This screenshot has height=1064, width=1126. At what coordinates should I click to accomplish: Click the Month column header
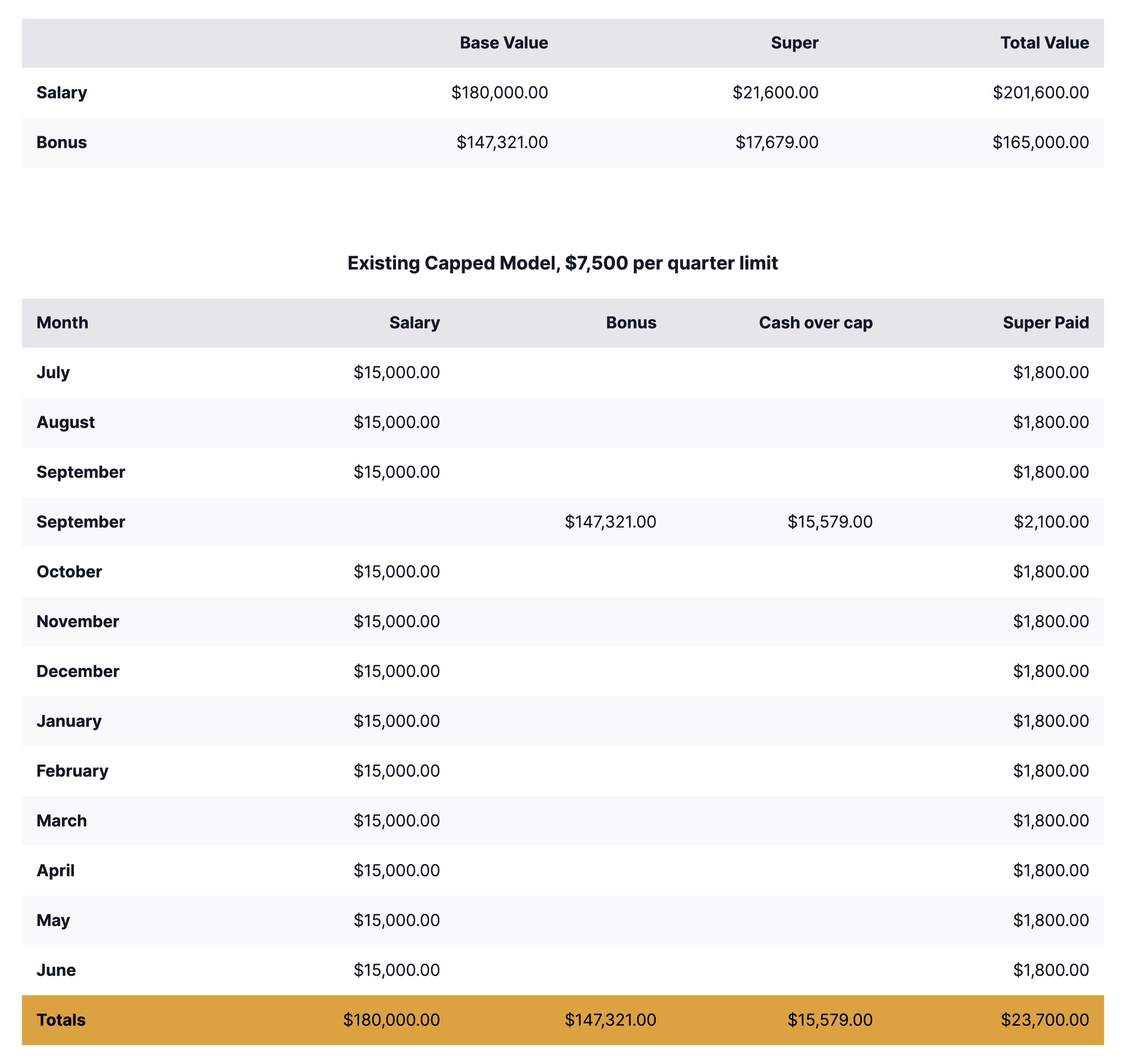[x=62, y=322]
